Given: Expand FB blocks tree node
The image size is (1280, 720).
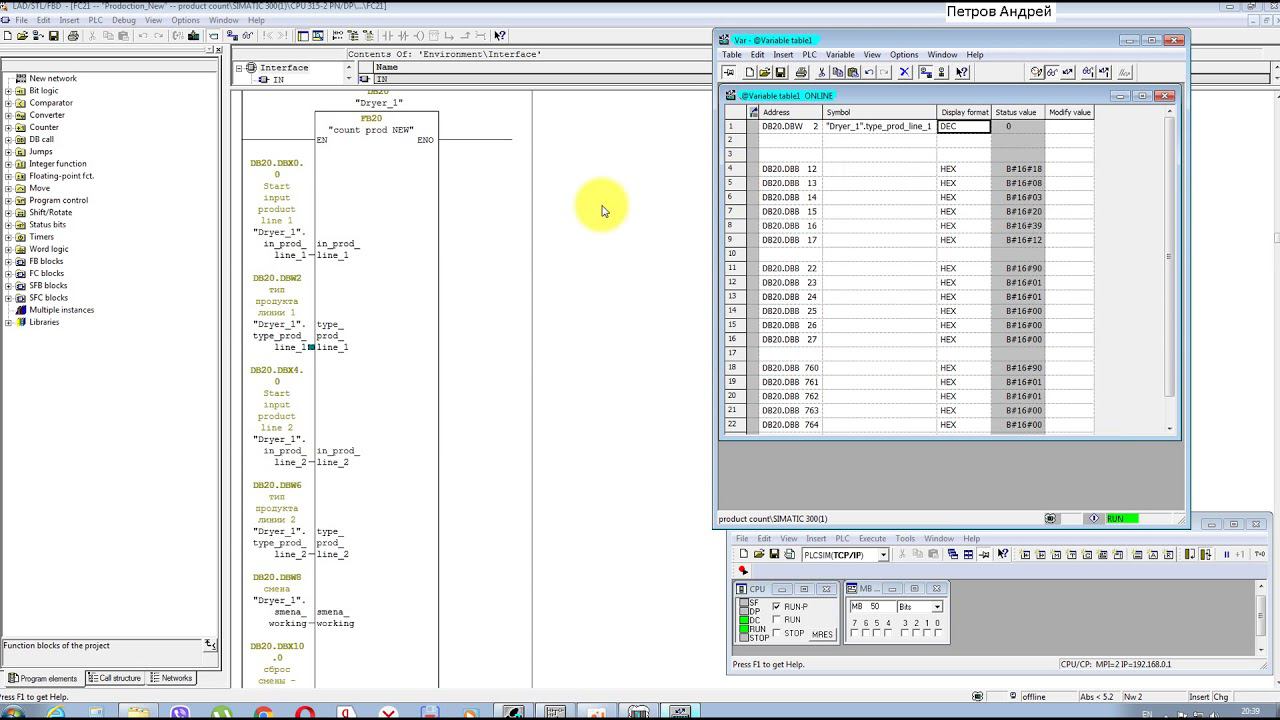Looking at the screenshot, I should (9, 261).
